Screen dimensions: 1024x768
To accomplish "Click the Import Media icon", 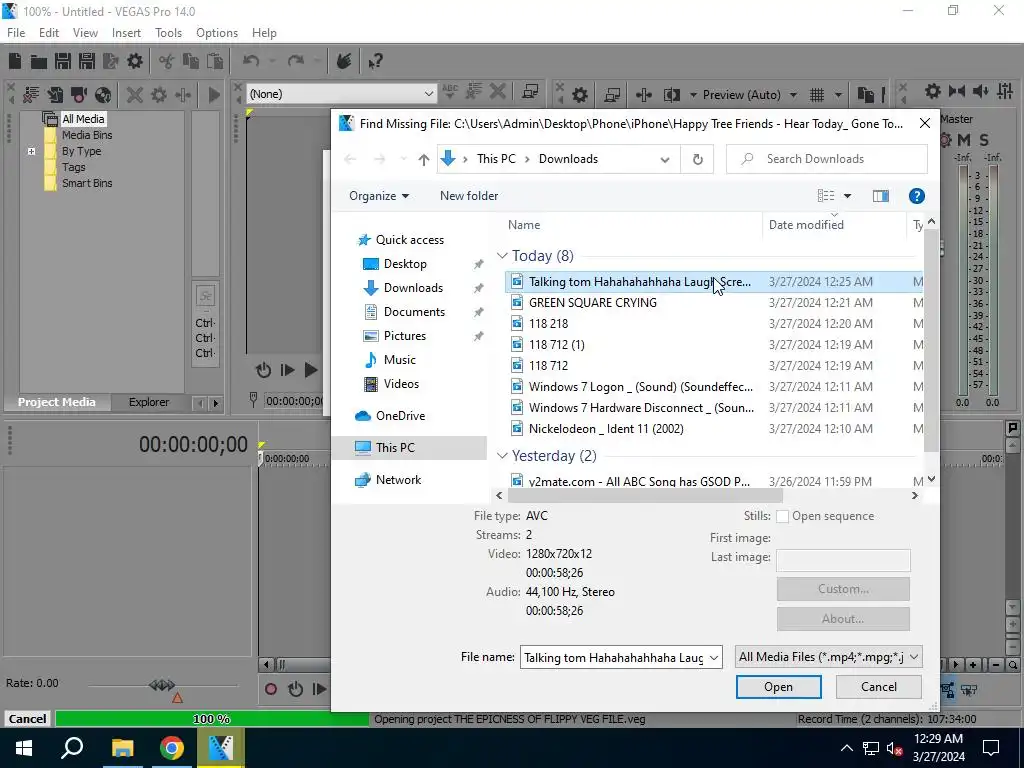I will (55, 95).
